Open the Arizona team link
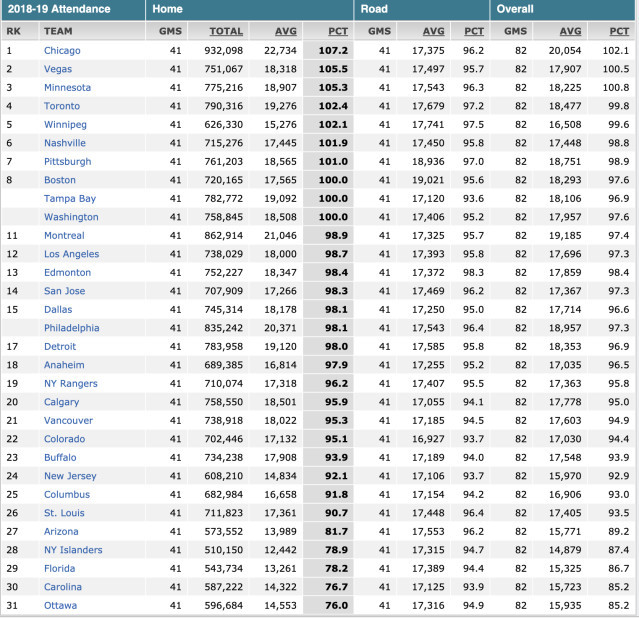Image resolution: width=639 pixels, height=618 pixels. coord(61,531)
